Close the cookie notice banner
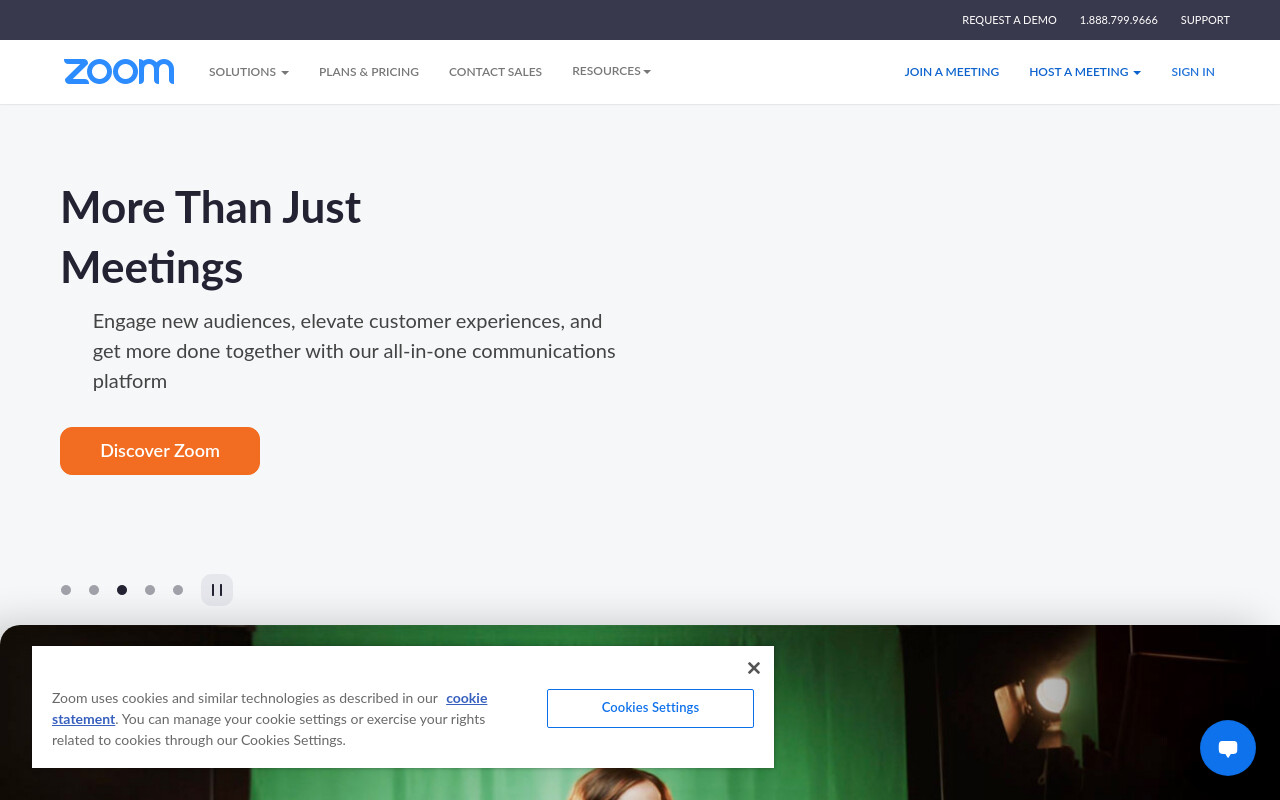 click(754, 668)
